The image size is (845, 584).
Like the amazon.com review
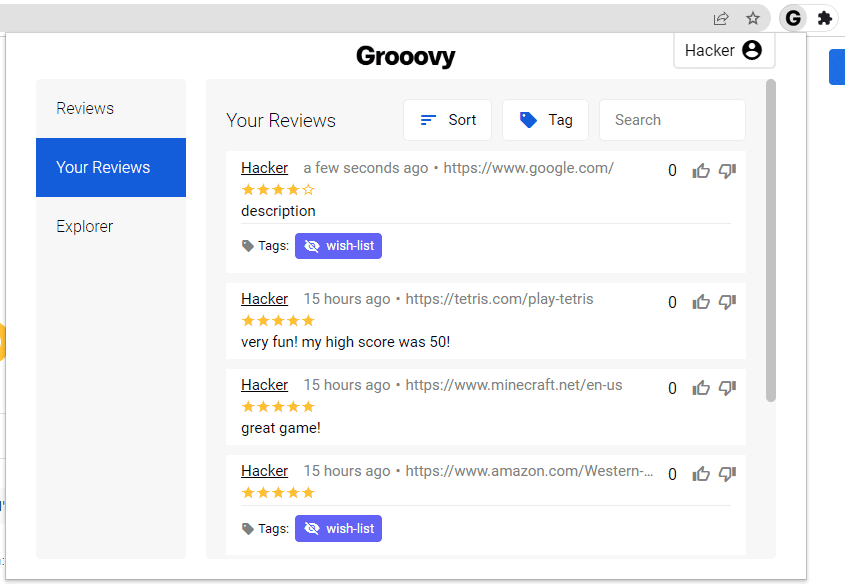[701, 474]
